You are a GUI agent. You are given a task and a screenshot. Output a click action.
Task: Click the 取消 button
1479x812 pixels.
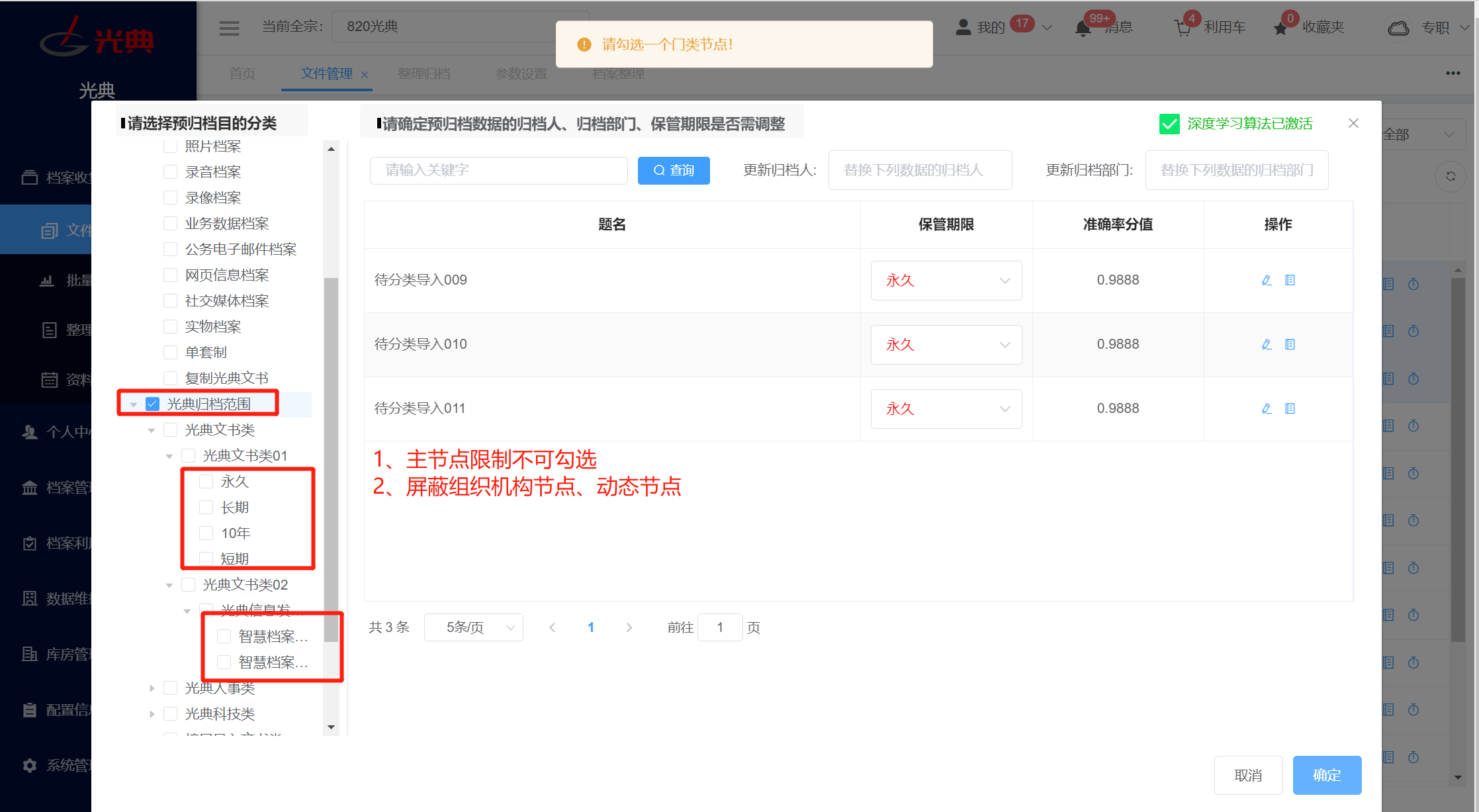(1248, 775)
